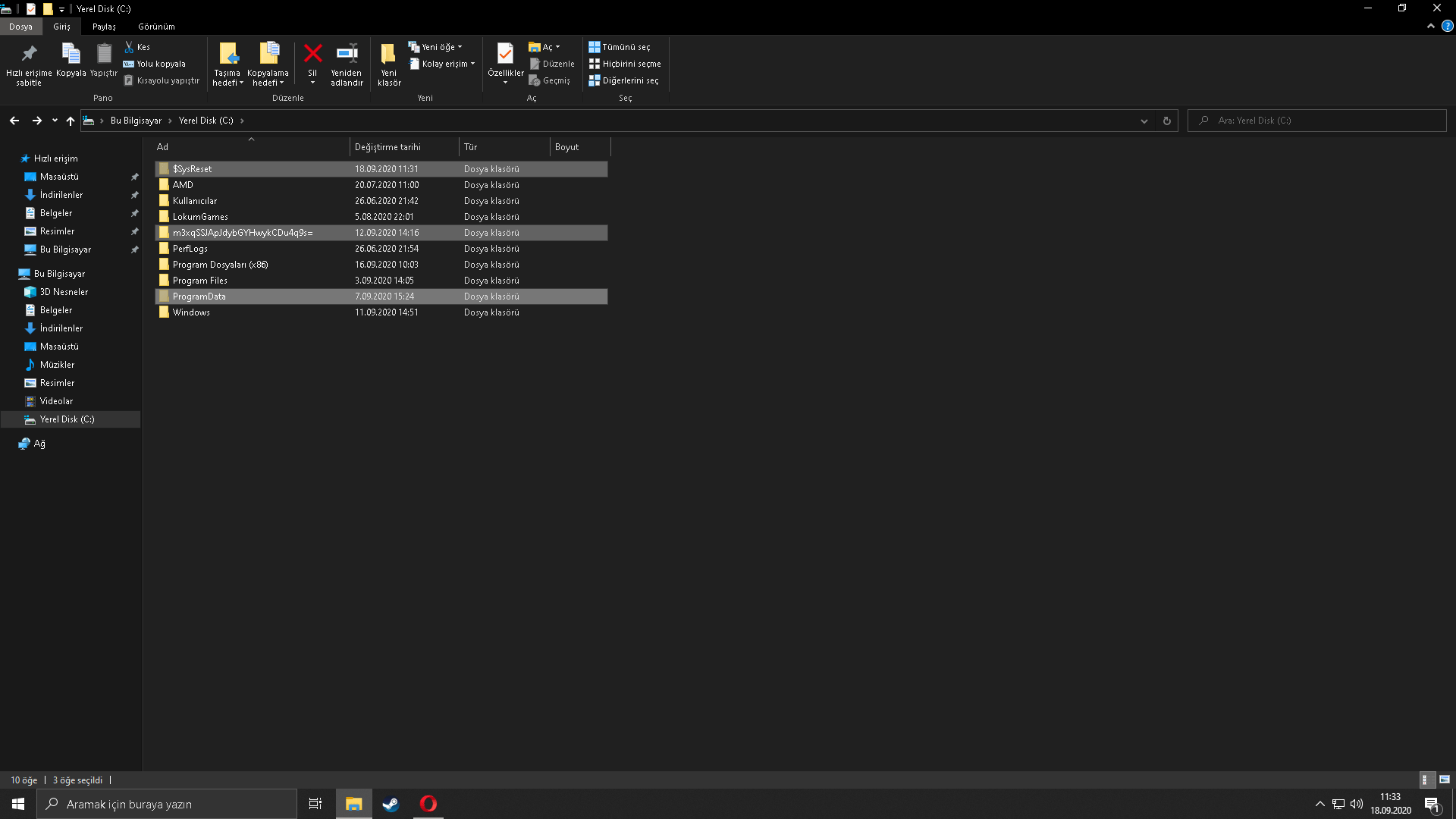The height and width of the screenshot is (819, 1456).
Task: Select the Windows folder in the list
Action: click(191, 312)
